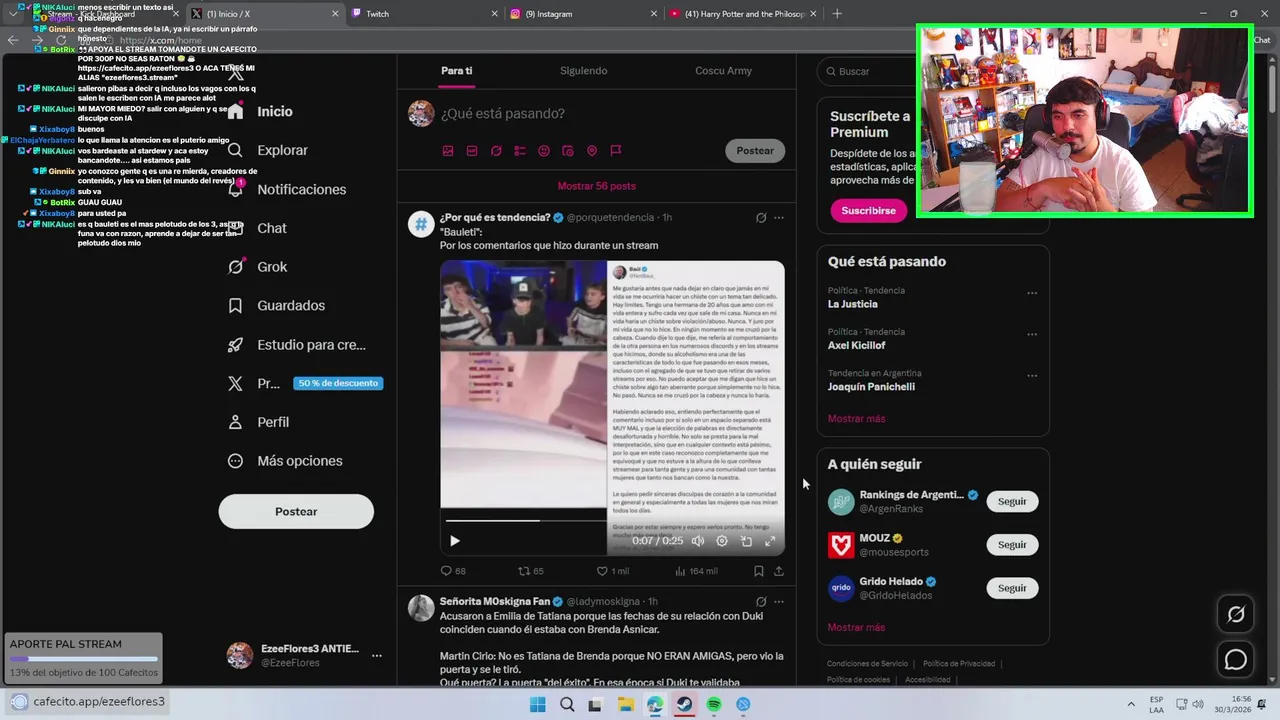Image resolution: width=1280 pixels, height=720 pixels.
Task: Expand the video to fullscreen
Action: coord(770,541)
